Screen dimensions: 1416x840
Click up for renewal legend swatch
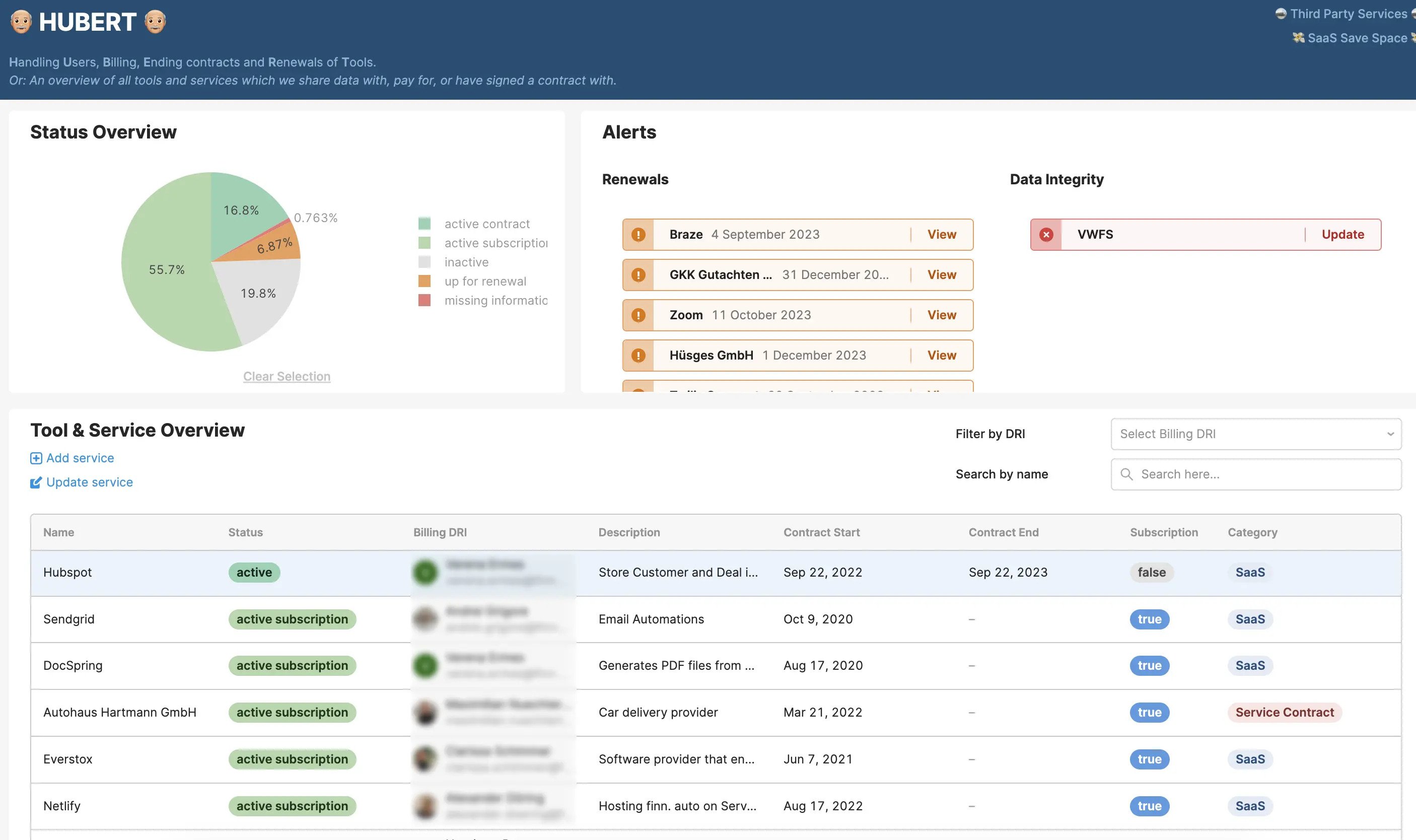(x=424, y=282)
